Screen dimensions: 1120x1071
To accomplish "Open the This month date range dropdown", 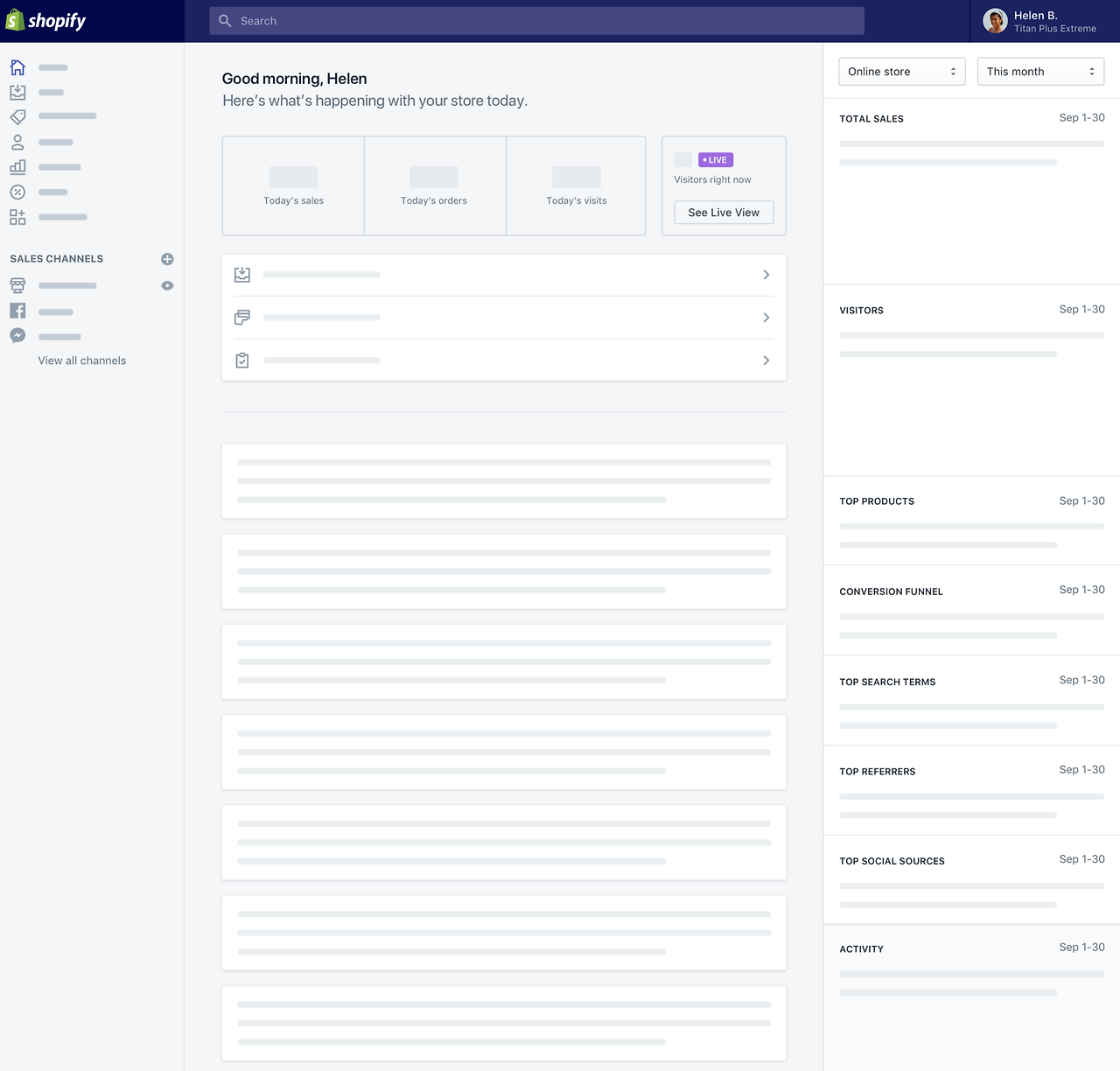I will 1040,72.
